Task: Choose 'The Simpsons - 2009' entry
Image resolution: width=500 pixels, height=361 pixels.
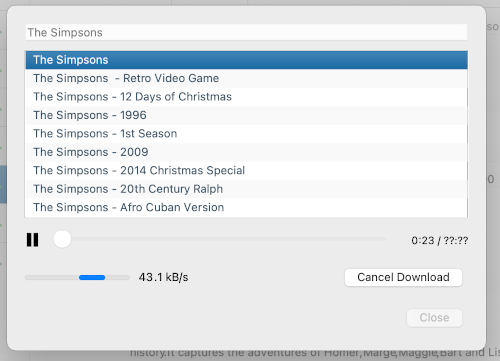Action: pyautogui.click(x=247, y=152)
